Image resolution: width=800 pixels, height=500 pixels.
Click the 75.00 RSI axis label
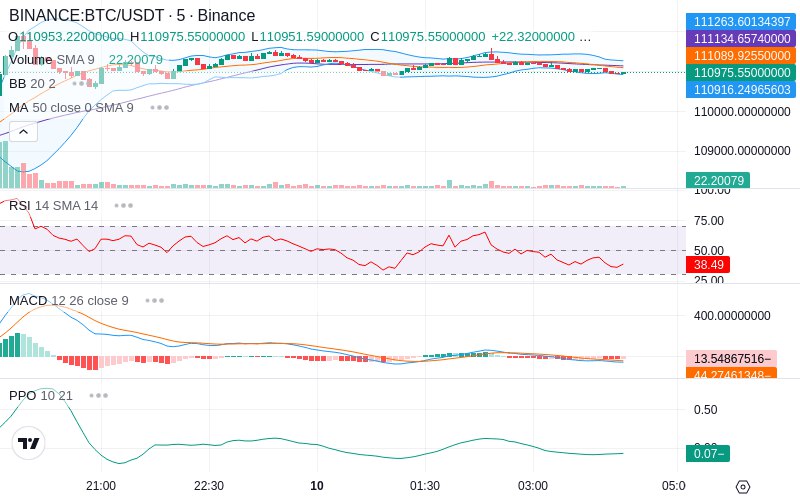709,221
